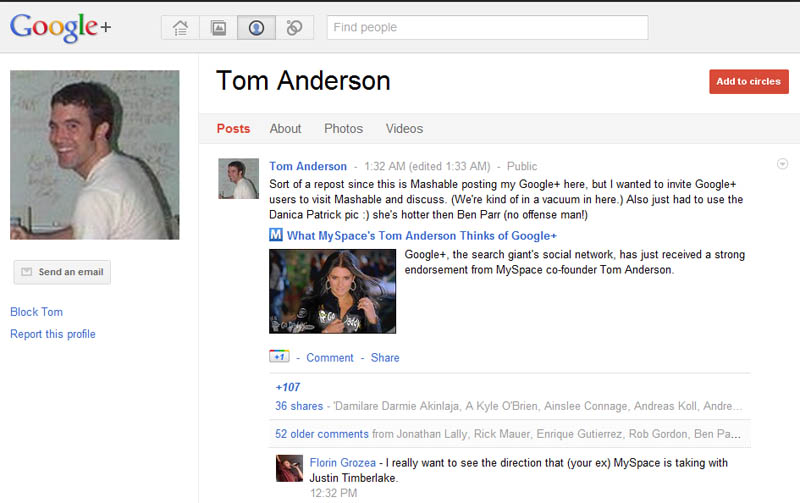Click the Public visibility label
Image resolution: width=800 pixels, height=503 pixels.
[x=521, y=166]
